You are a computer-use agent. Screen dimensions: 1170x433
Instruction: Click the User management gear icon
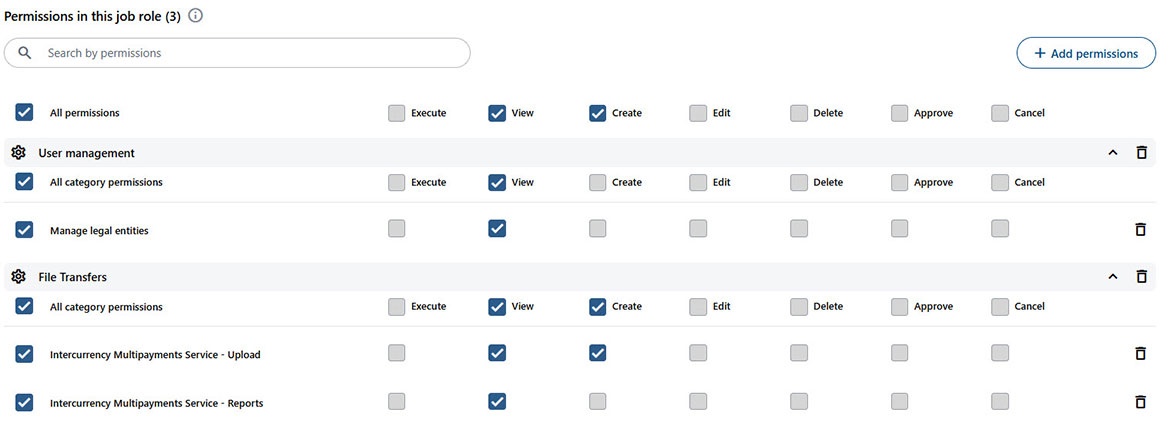tap(18, 153)
